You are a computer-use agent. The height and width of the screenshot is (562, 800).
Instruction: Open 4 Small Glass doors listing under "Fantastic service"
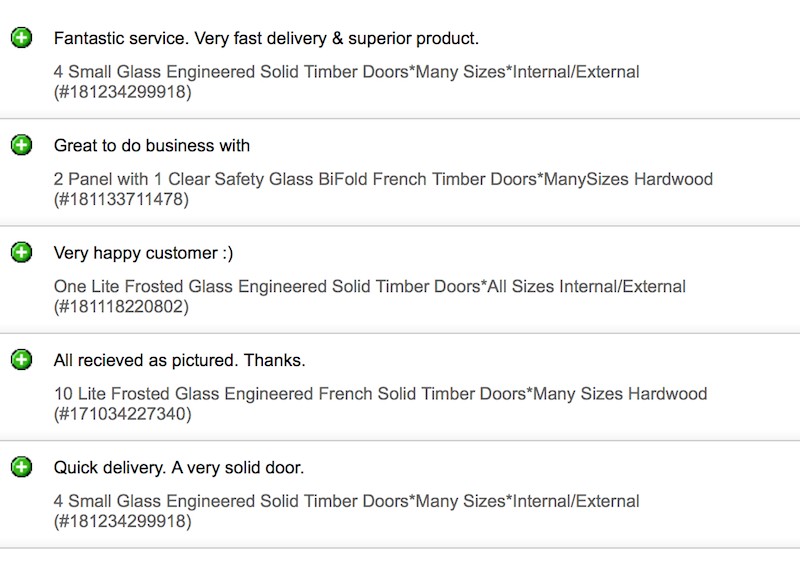[x=346, y=72]
